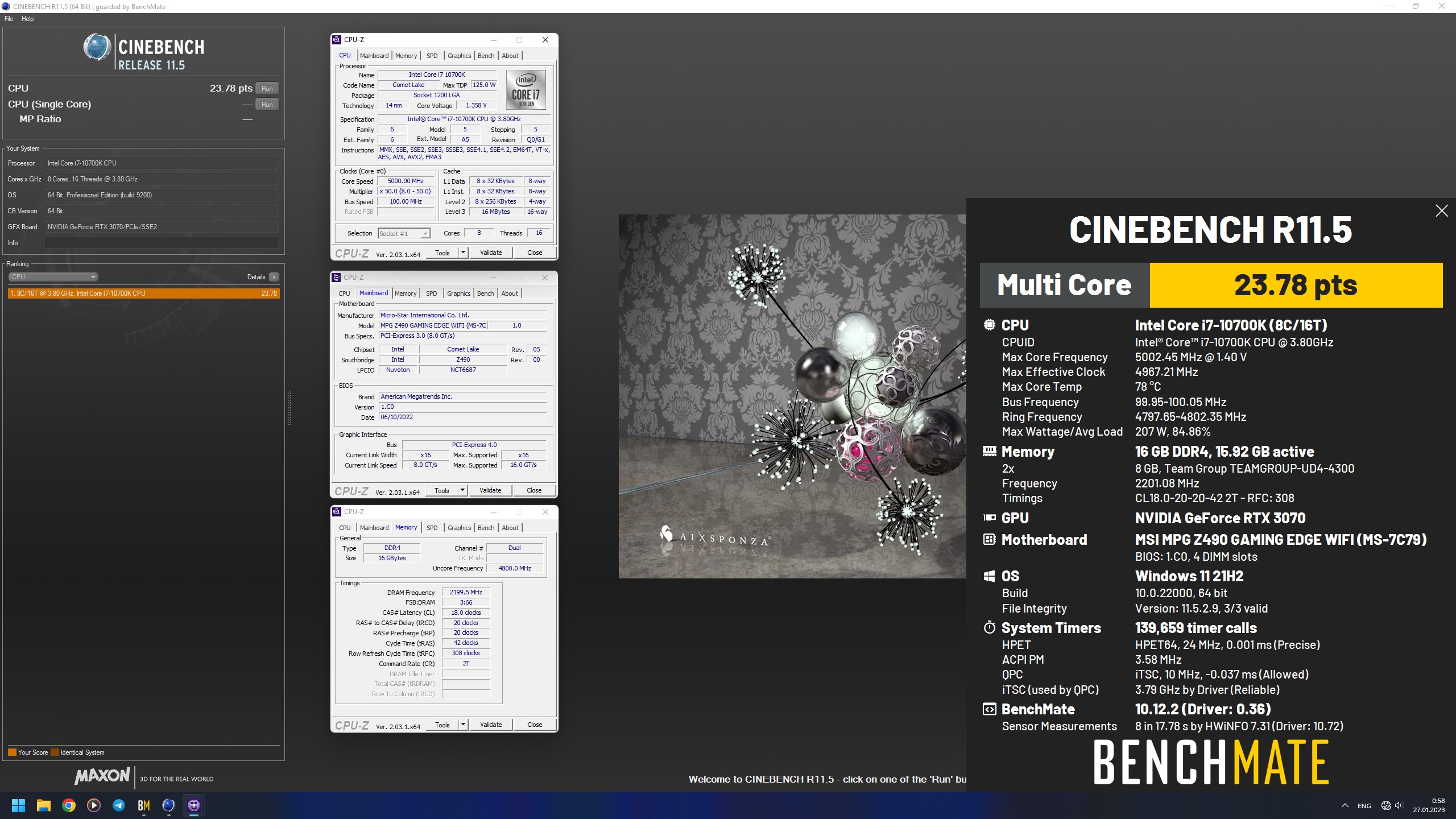Click Cinebench logo globe icon
This screenshot has width=1456, height=819.
[x=97, y=47]
